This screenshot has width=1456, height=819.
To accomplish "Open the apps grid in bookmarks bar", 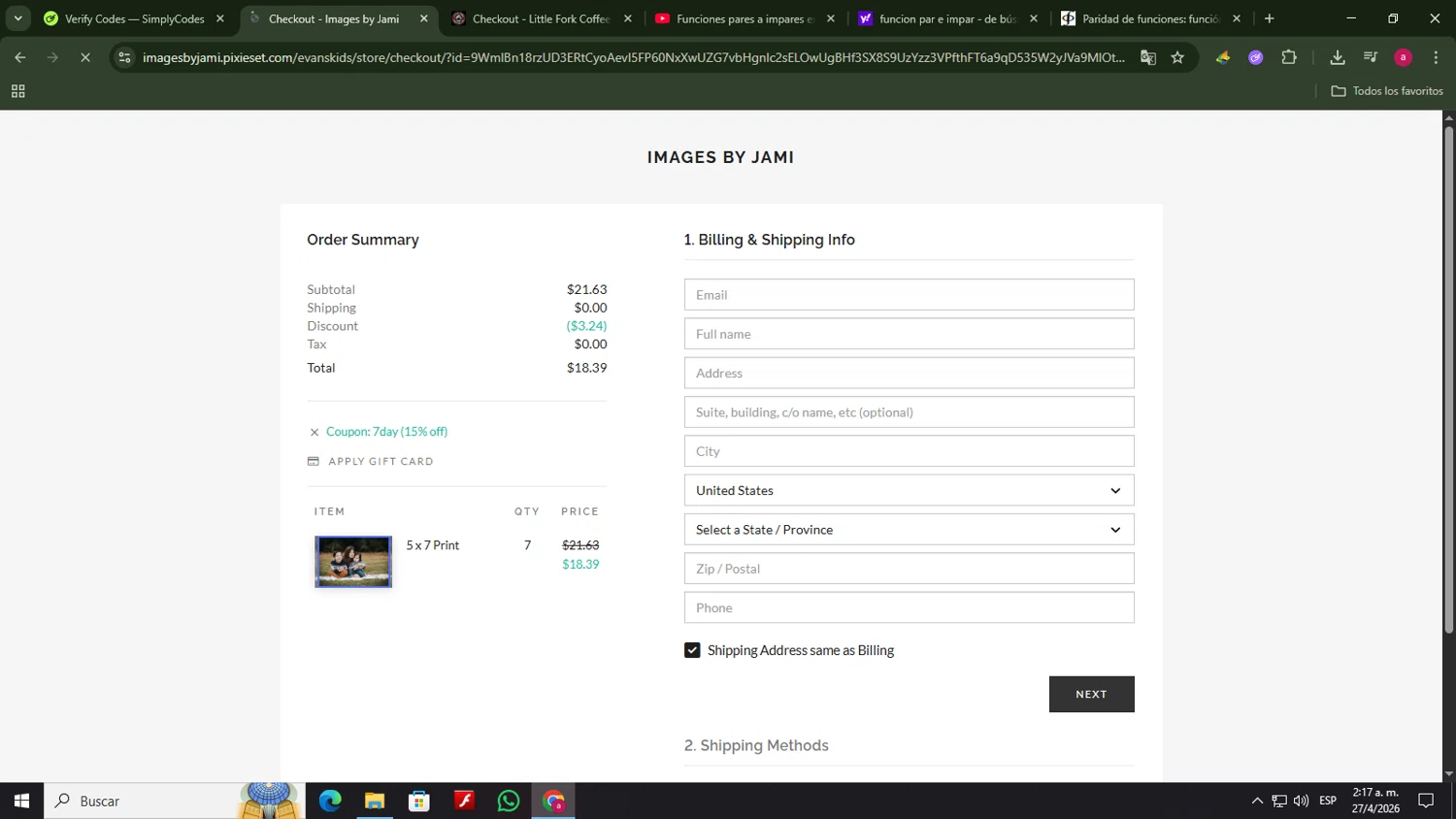I will pyautogui.click(x=17, y=91).
